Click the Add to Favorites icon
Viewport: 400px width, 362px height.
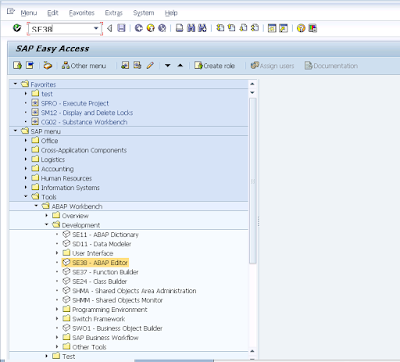pos(125,65)
